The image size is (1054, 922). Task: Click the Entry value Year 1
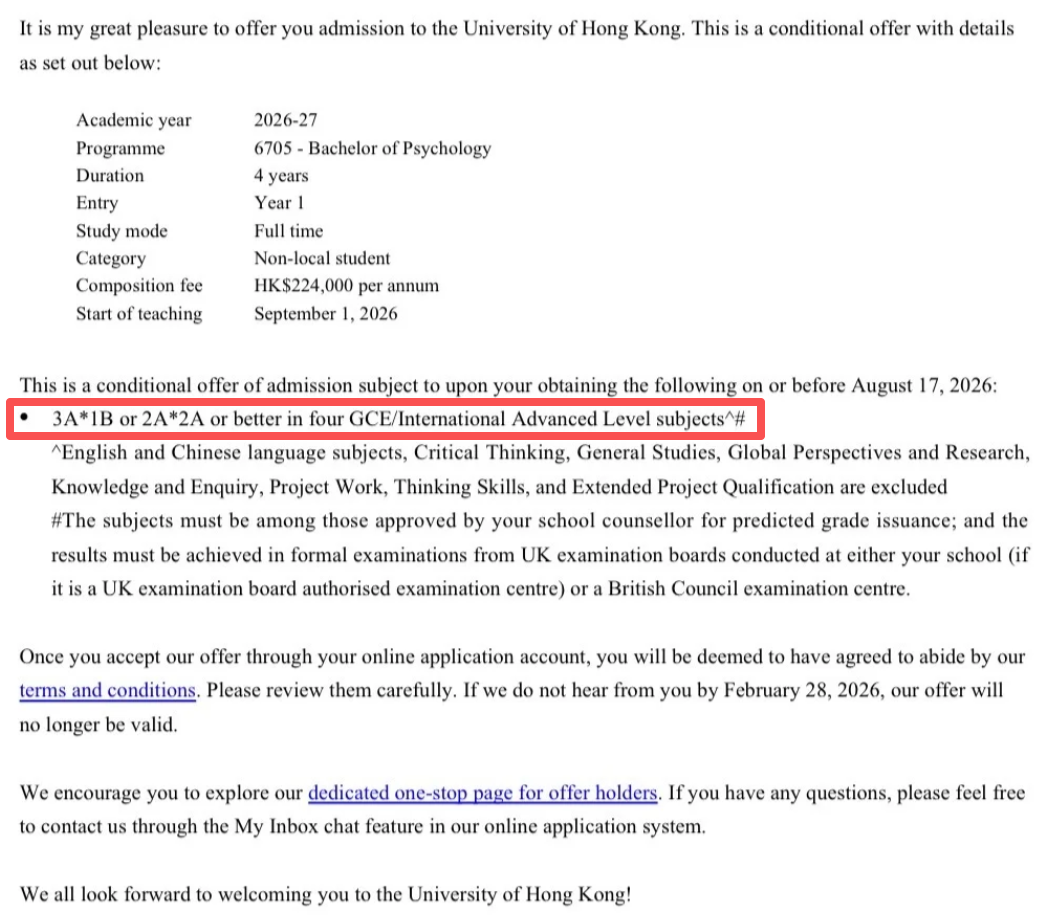coord(279,203)
